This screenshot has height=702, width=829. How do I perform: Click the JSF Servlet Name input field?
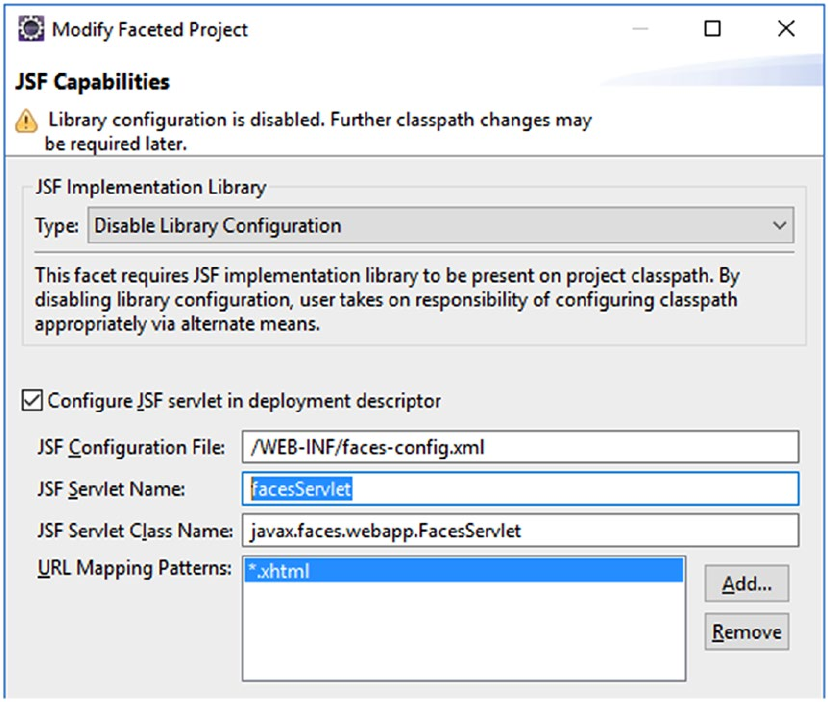(520, 489)
